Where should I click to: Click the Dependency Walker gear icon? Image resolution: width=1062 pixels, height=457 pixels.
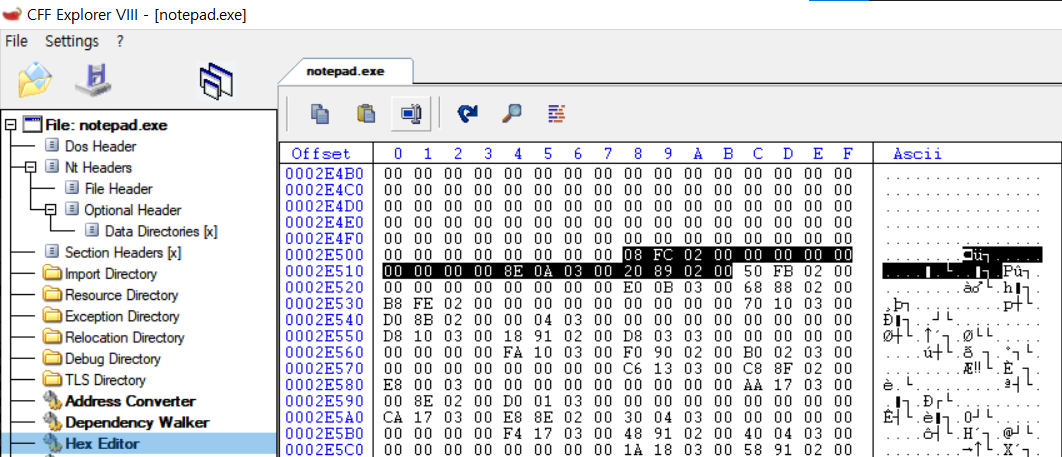point(52,422)
